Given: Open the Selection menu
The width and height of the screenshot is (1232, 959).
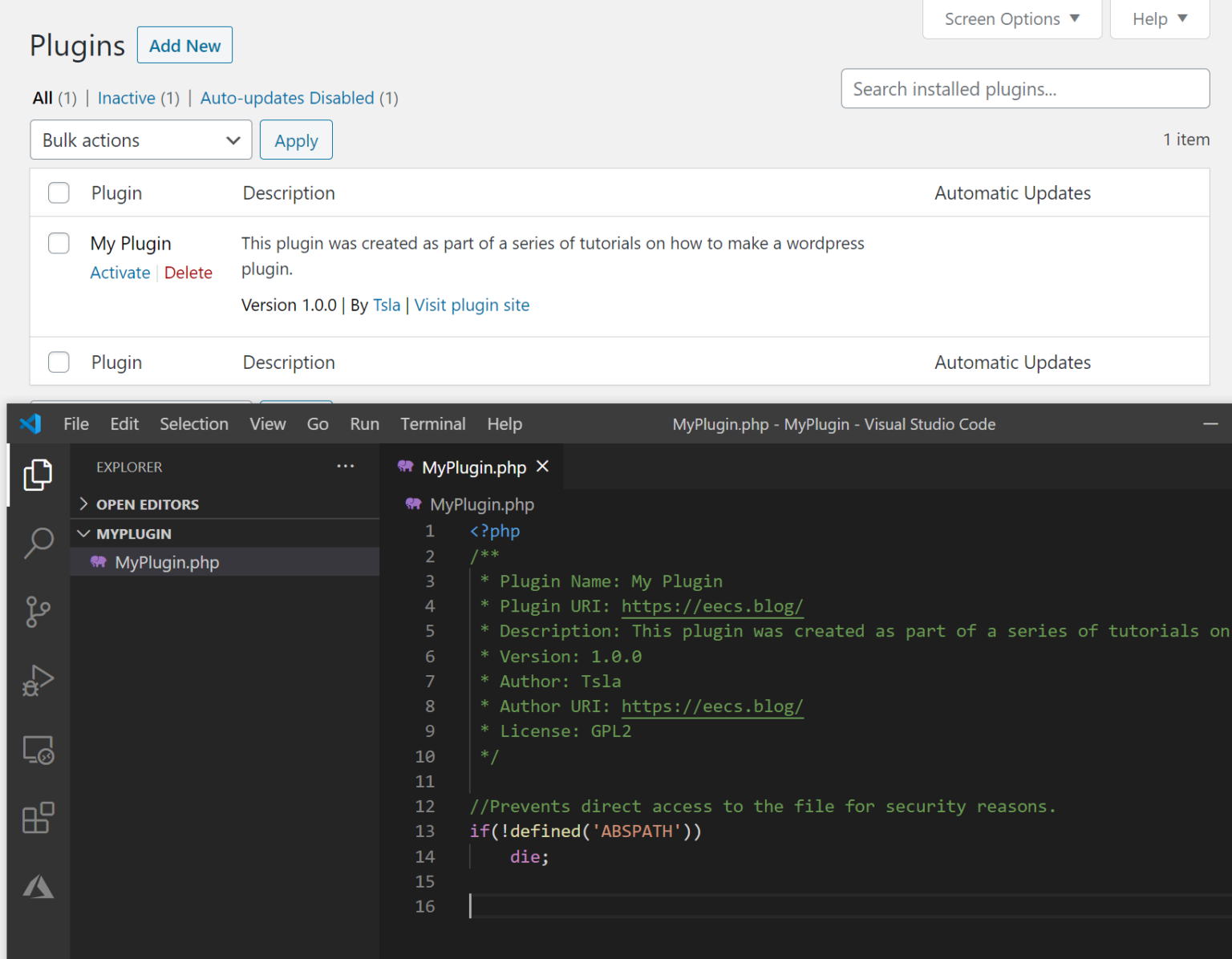Looking at the screenshot, I should click(193, 424).
